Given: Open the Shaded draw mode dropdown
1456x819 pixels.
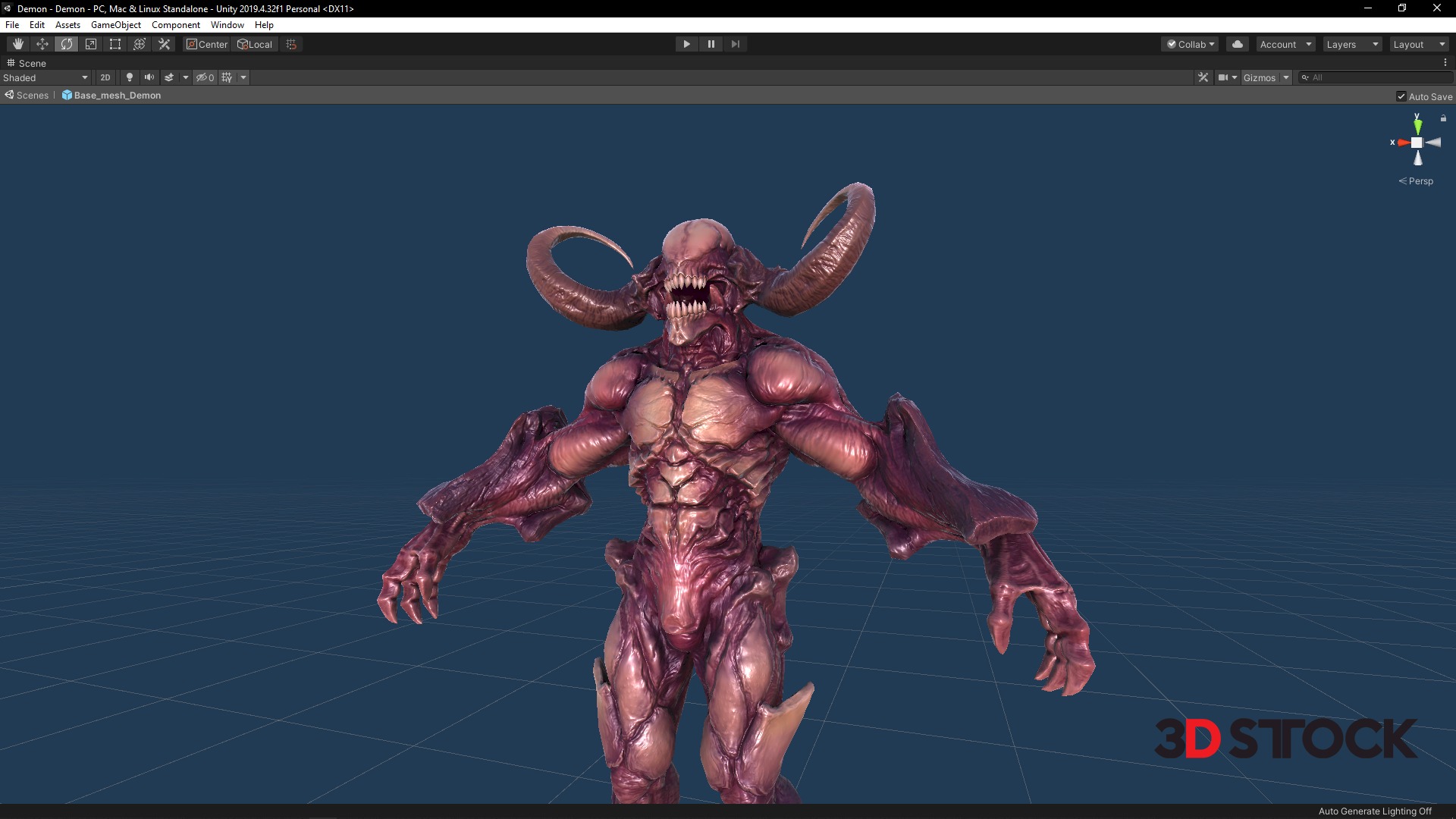Looking at the screenshot, I should (x=45, y=77).
